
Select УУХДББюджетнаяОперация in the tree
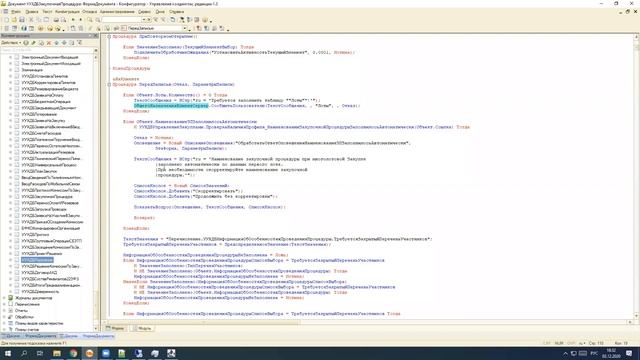pos(46,102)
